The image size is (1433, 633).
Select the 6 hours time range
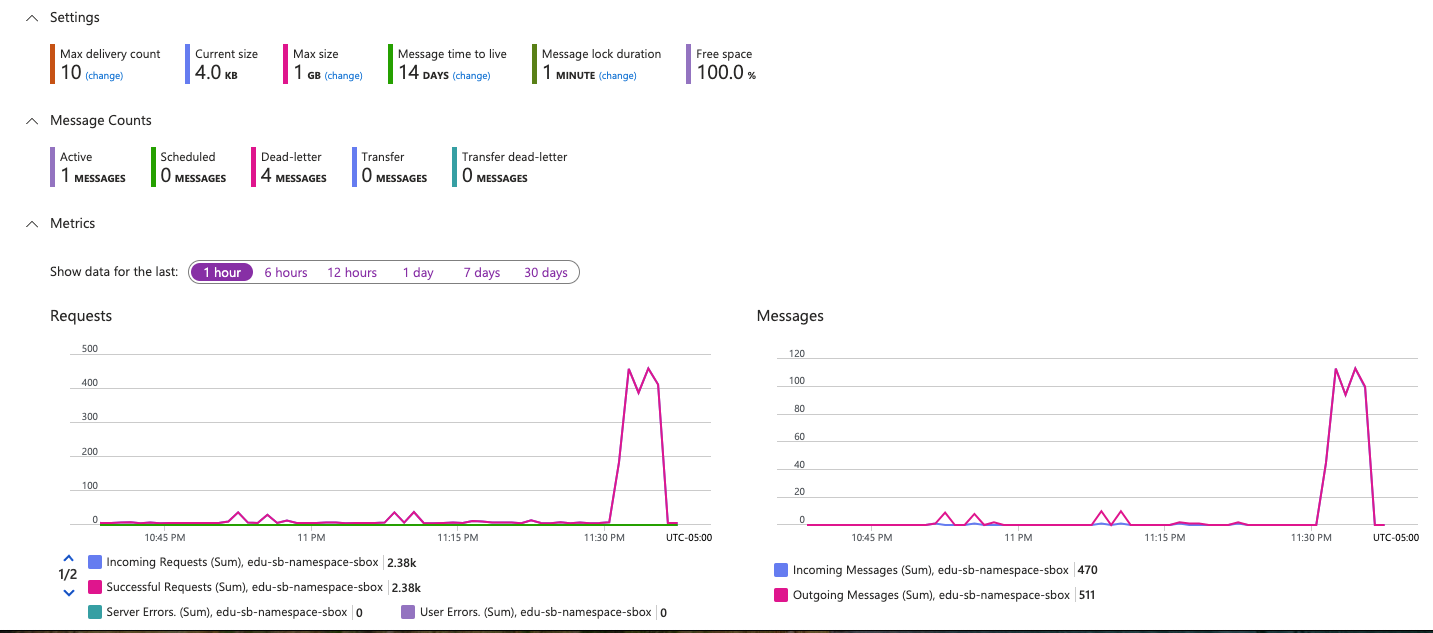(286, 272)
